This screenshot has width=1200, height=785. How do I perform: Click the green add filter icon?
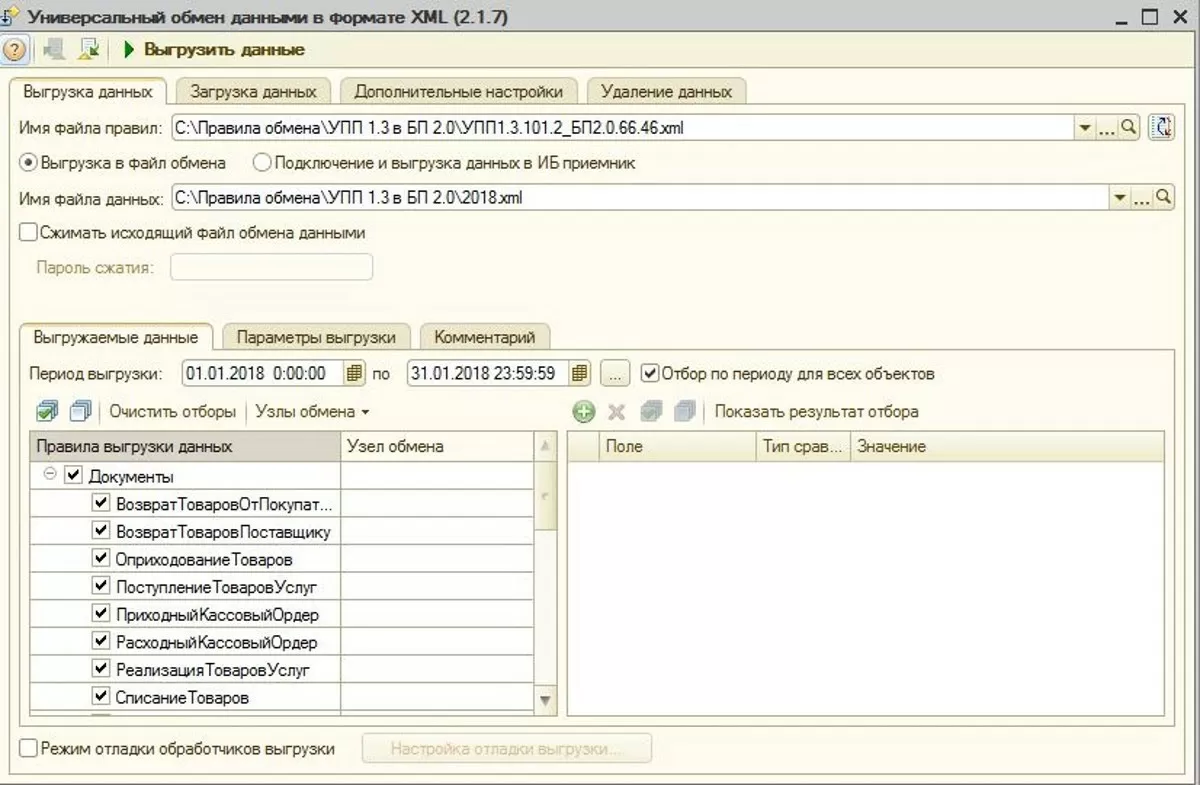point(584,412)
